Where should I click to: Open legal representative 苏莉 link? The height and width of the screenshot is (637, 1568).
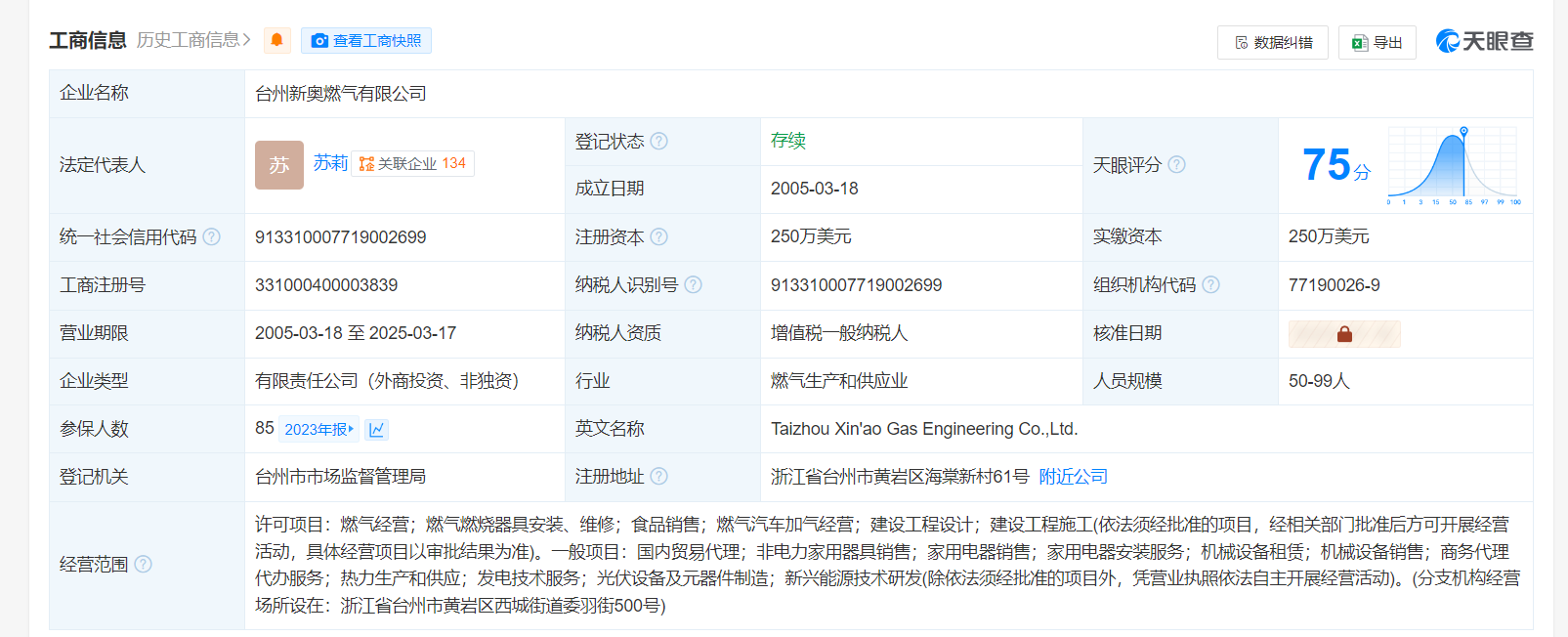(x=330, y=162)
